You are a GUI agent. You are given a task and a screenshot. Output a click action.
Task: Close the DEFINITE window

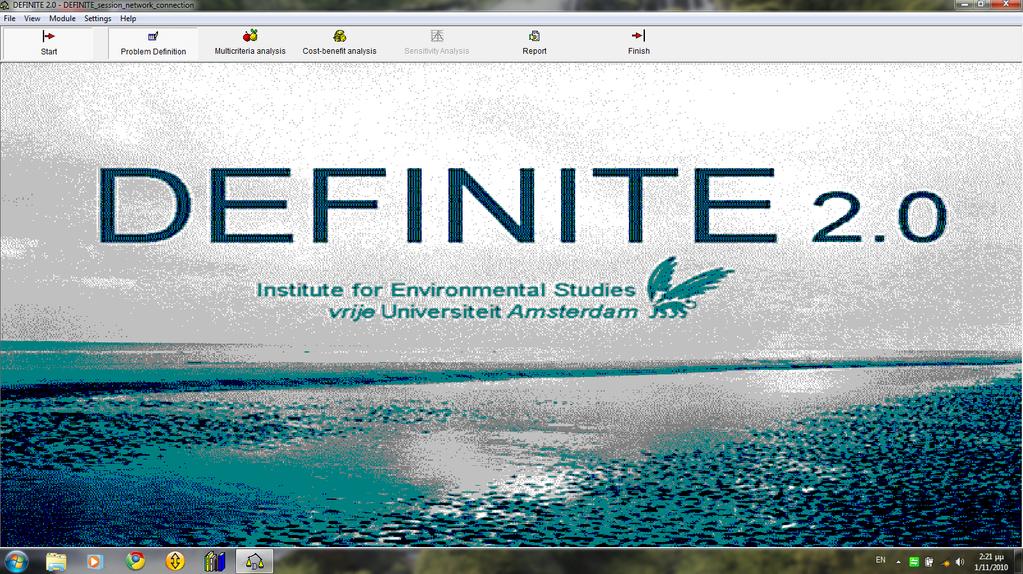pyautogui.click(x=1005, y=4)
